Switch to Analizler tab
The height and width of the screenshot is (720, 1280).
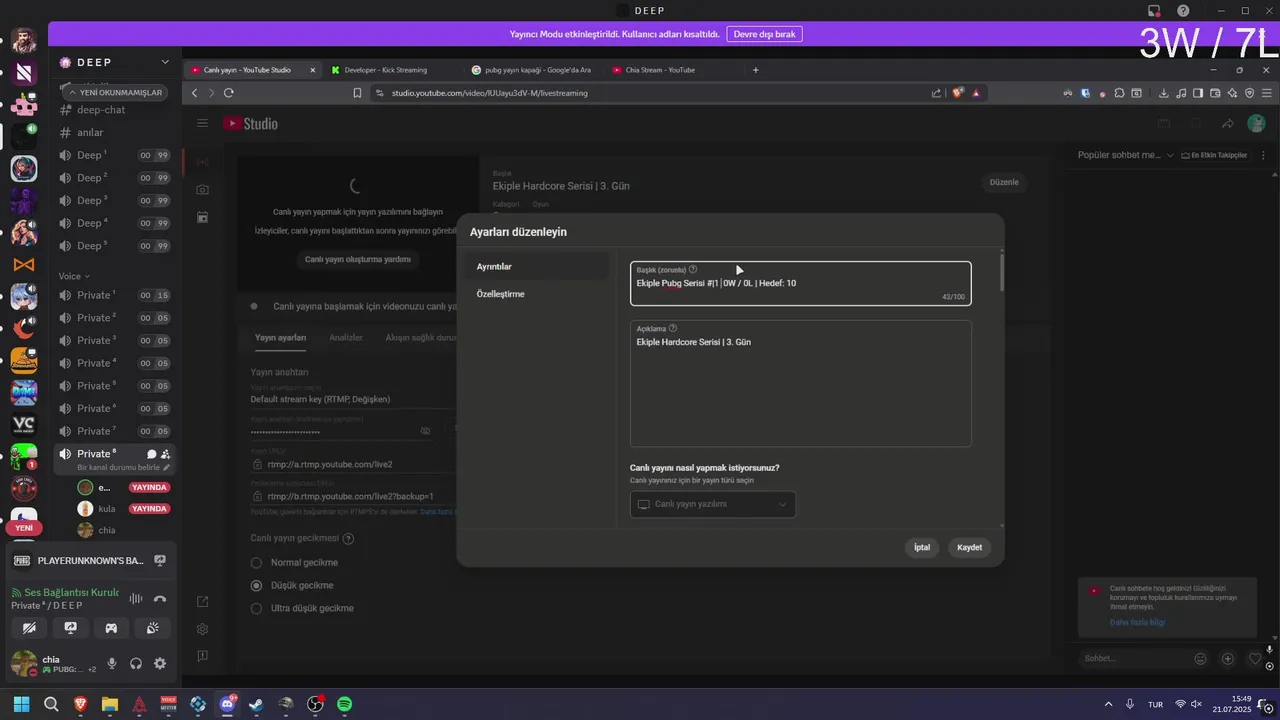tap(346, 338)
